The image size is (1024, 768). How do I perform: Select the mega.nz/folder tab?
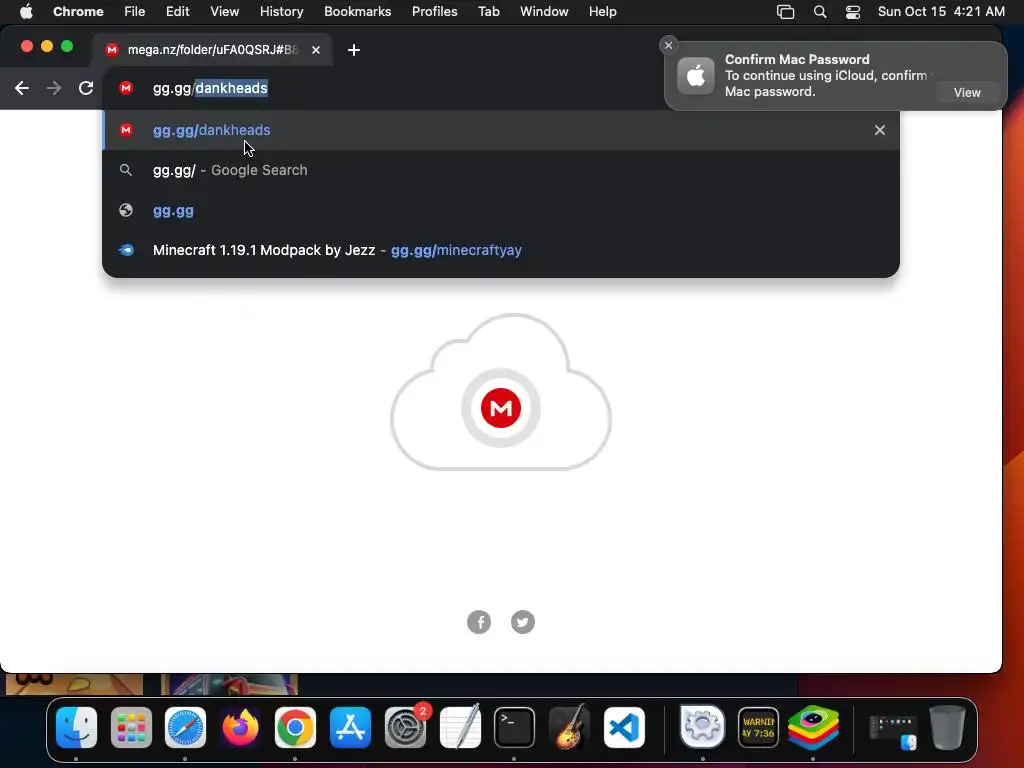213,50
